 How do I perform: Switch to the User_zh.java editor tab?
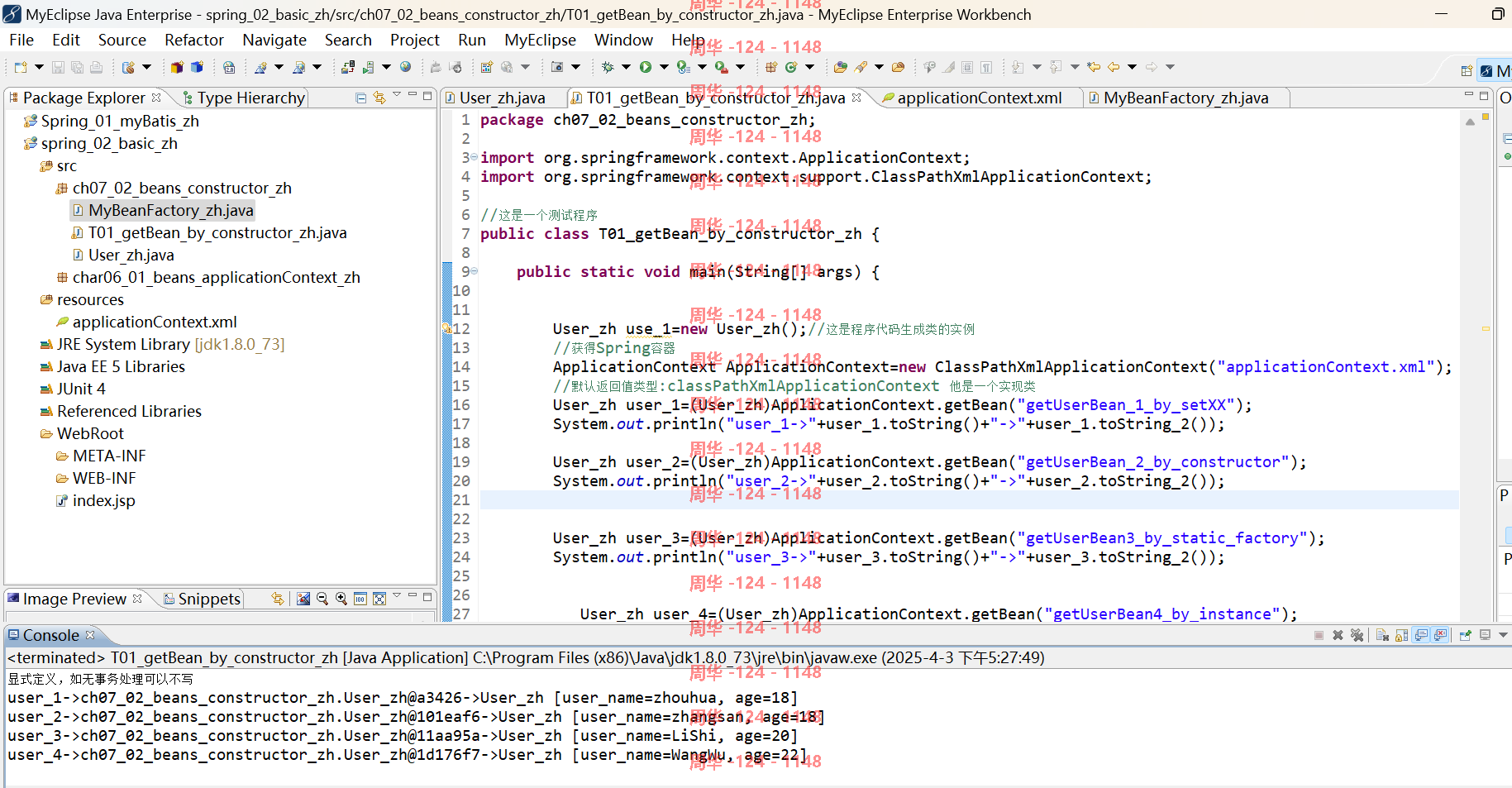tap(503, 98)
